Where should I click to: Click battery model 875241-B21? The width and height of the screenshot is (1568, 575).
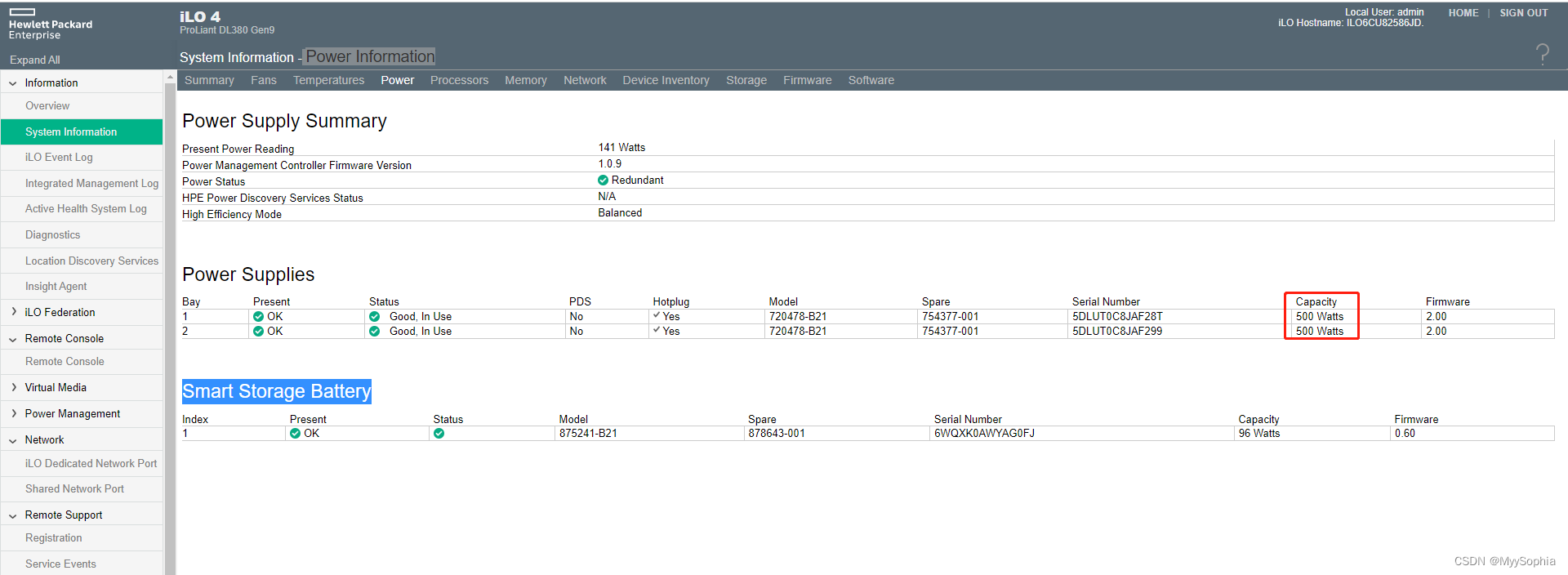point(588,434)
